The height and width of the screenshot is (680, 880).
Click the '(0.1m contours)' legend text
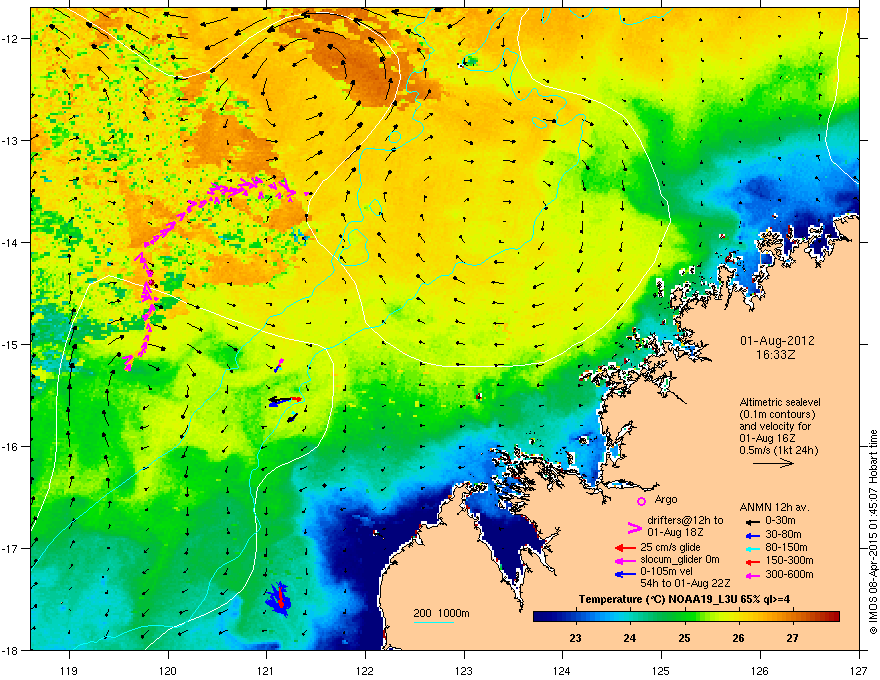pyautogui.click(x=777, y=414)
